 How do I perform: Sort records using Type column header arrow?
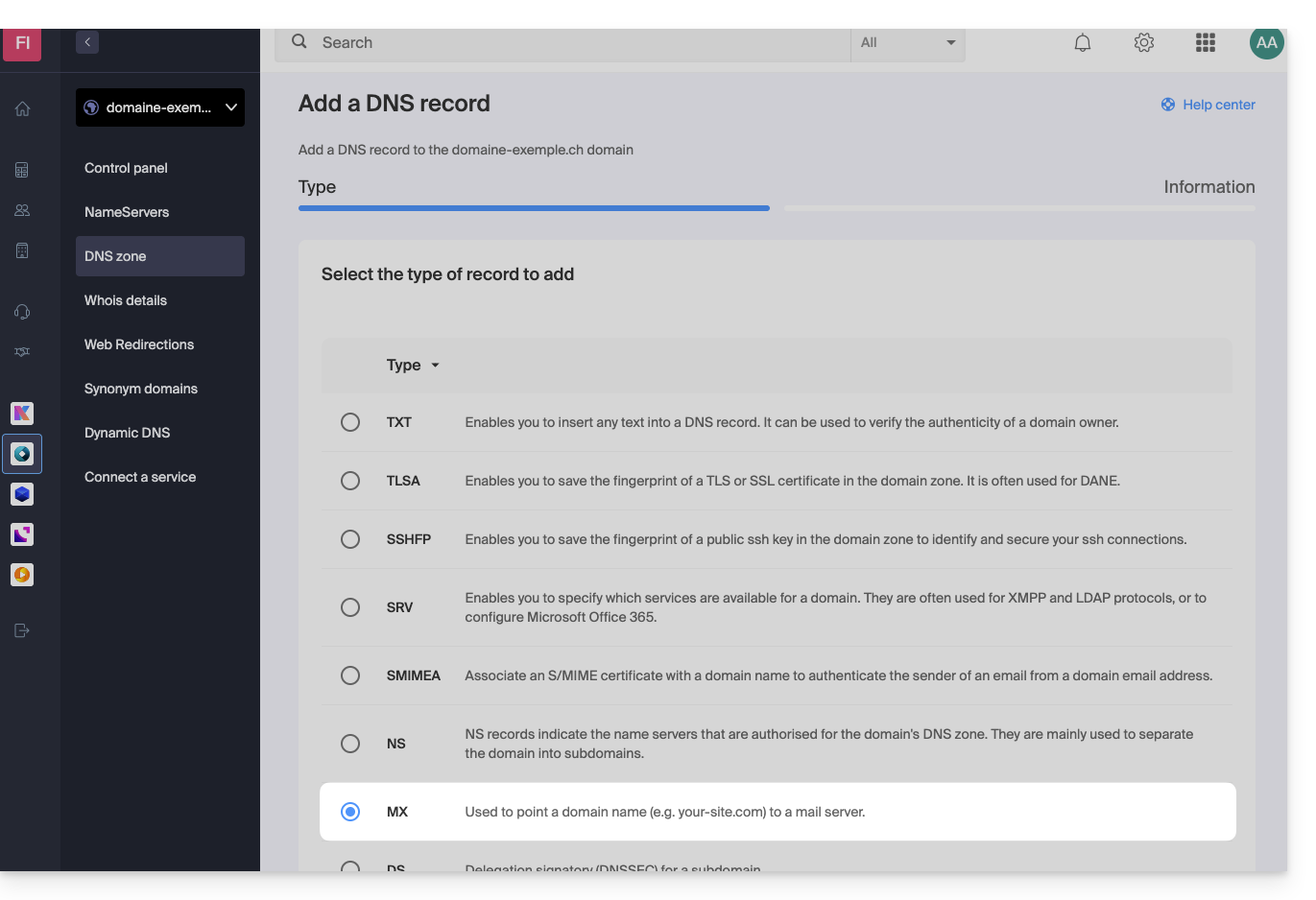click(x=435, y=366)
